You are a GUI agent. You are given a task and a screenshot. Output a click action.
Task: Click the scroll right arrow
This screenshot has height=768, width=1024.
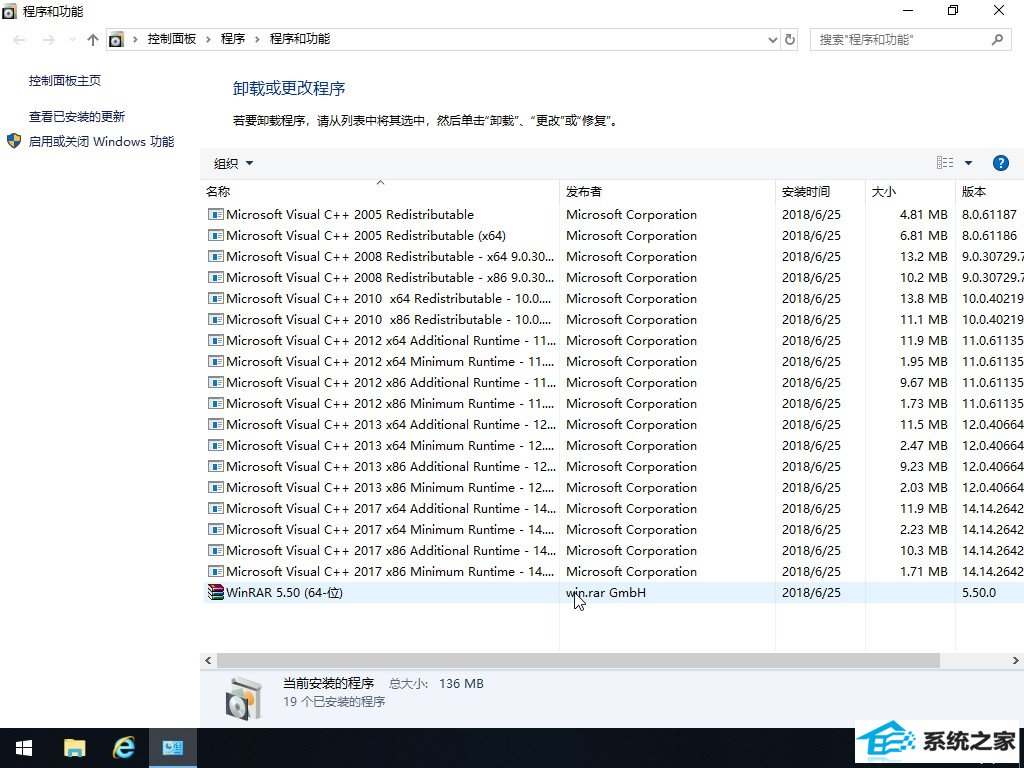click(x=1016, y=660)
